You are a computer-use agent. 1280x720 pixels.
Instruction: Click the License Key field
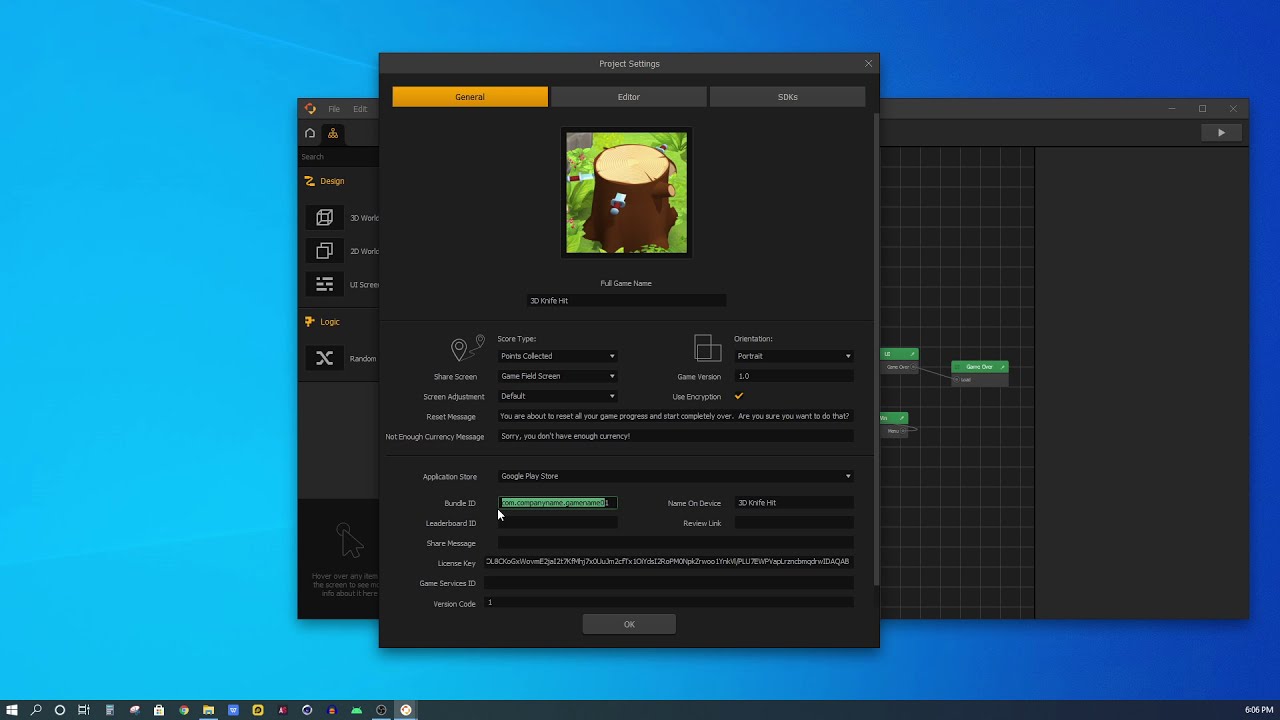click(669, 562)
